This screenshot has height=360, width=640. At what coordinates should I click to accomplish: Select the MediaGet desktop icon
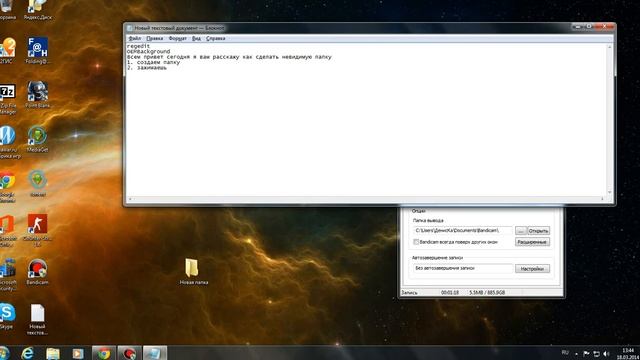pyautogui.click(x=38, y=139)
